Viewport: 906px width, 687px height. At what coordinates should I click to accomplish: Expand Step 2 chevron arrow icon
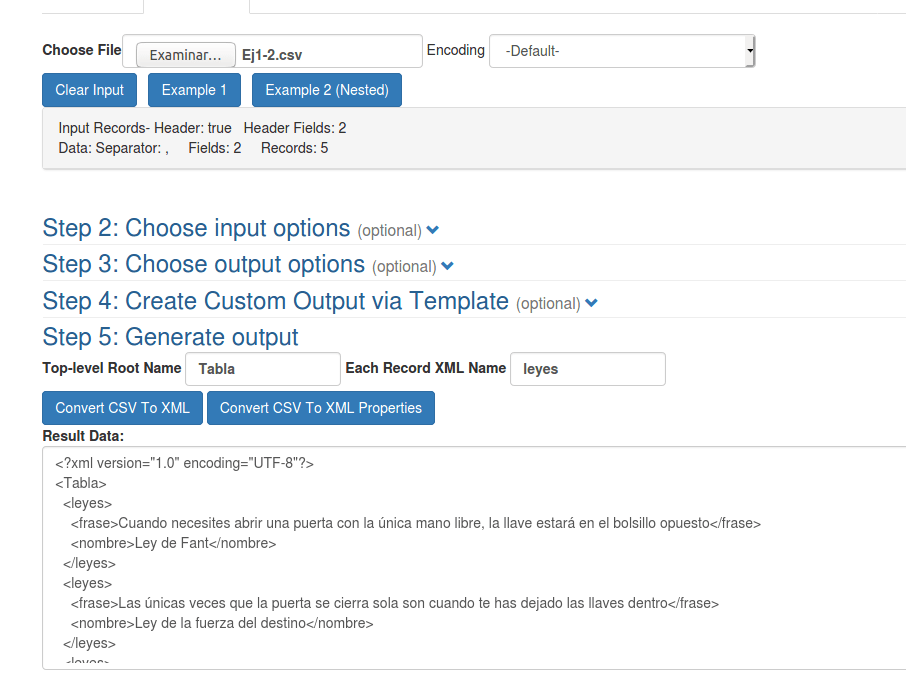(x=432, y=230)
